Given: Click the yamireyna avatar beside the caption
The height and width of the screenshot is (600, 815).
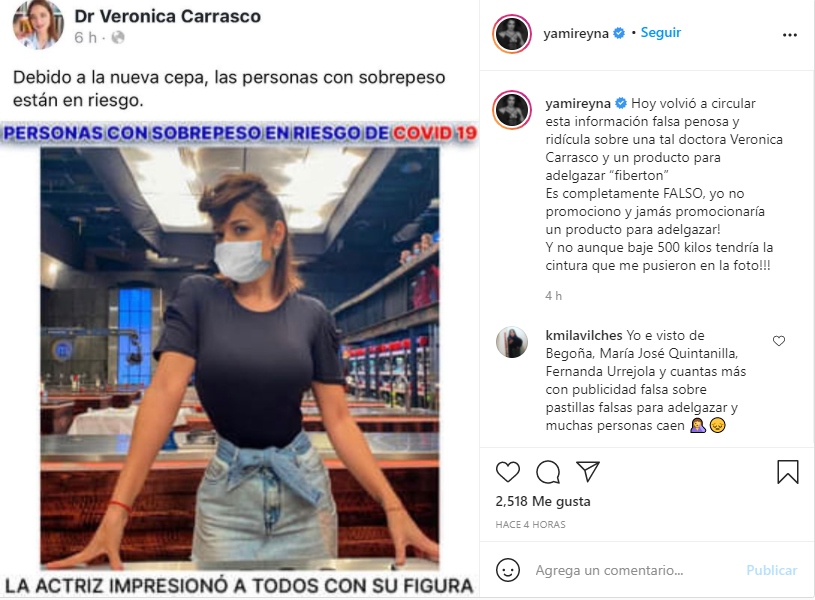Looking at the screenshot, I should [x=512, y=110].
